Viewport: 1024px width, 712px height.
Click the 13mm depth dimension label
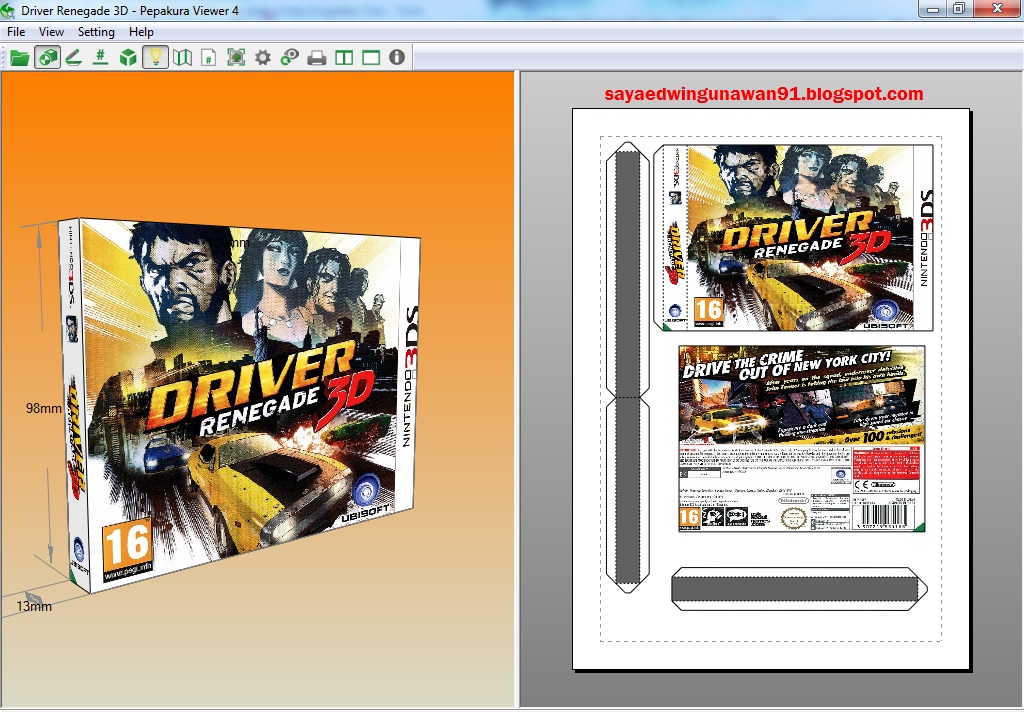point(34,606)
